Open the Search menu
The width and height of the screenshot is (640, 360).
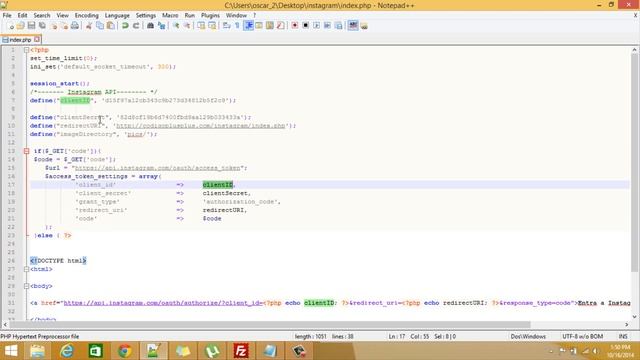42,16
